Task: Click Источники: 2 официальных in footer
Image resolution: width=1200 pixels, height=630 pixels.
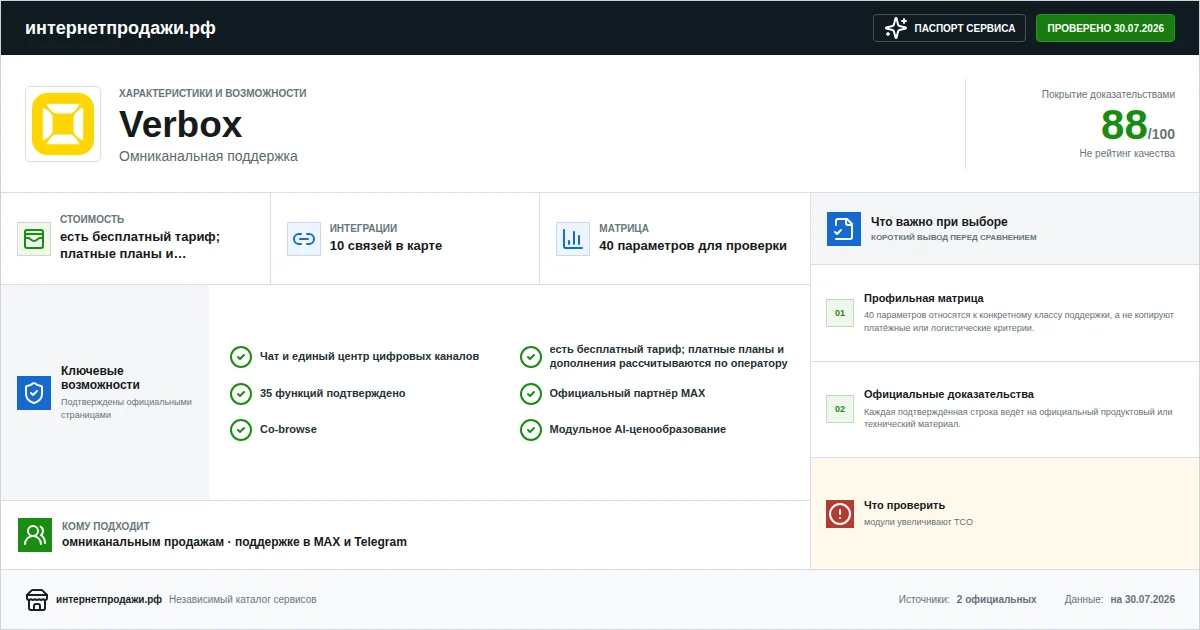Action: 967,600
